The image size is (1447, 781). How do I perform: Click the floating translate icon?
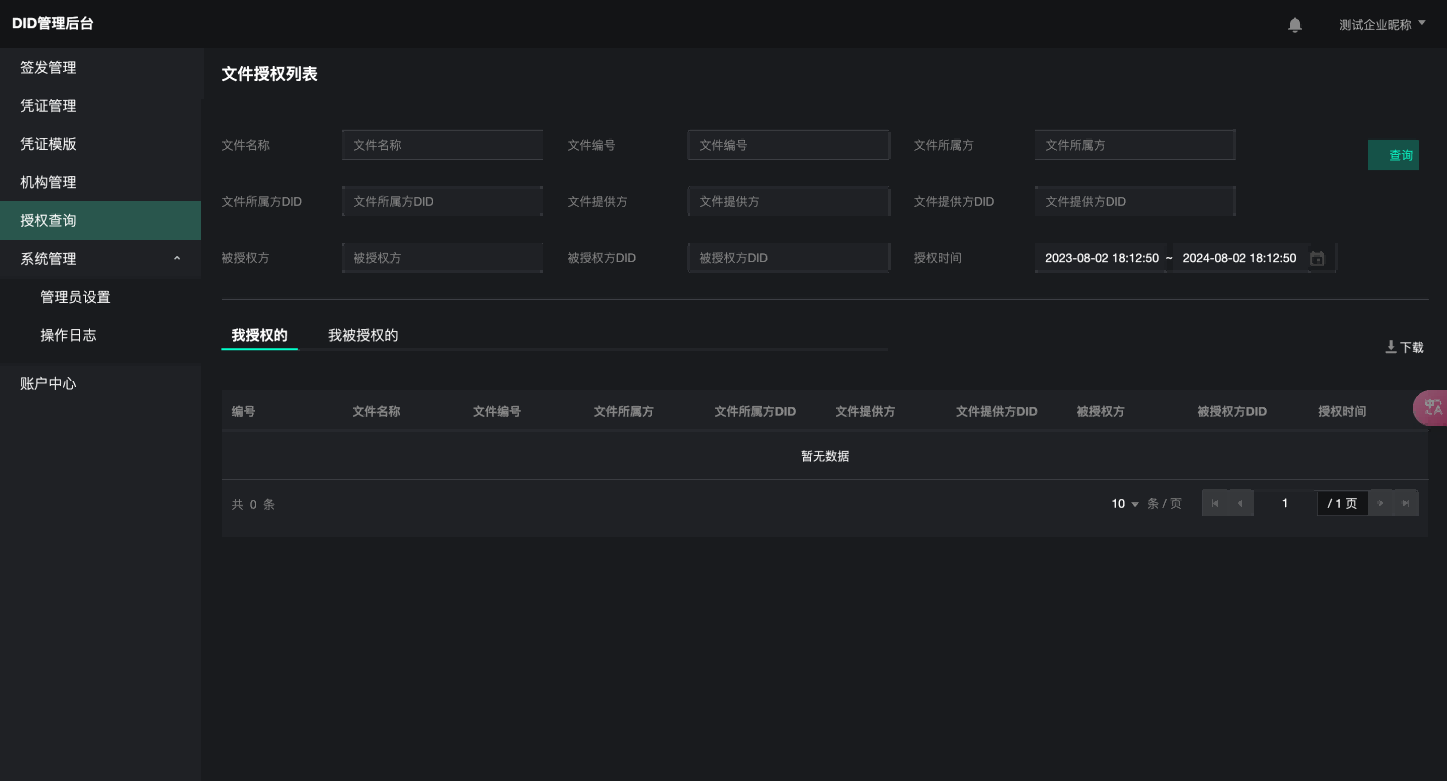pos(1432,408)
